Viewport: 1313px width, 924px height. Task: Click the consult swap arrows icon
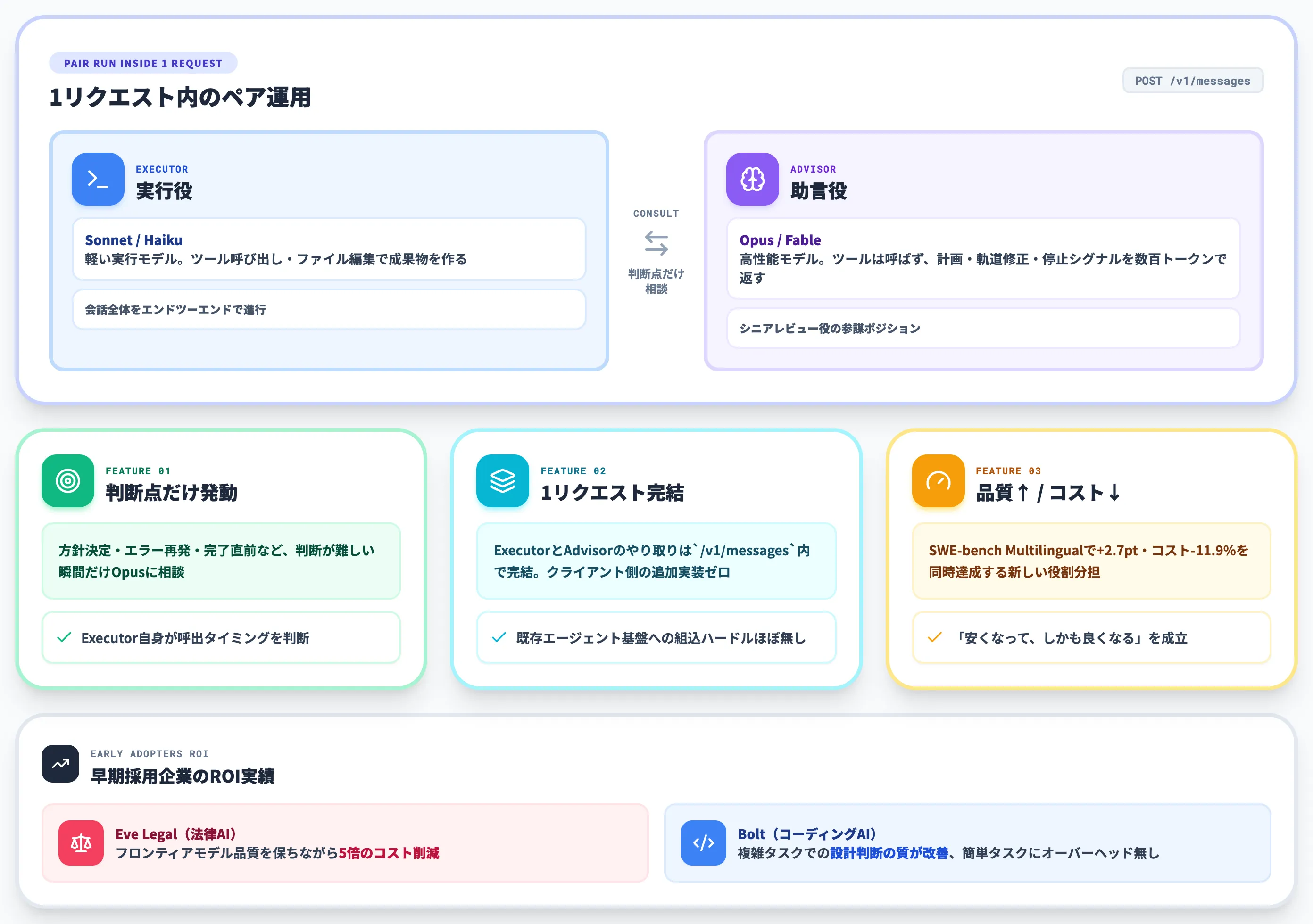[x=656, y=243]
